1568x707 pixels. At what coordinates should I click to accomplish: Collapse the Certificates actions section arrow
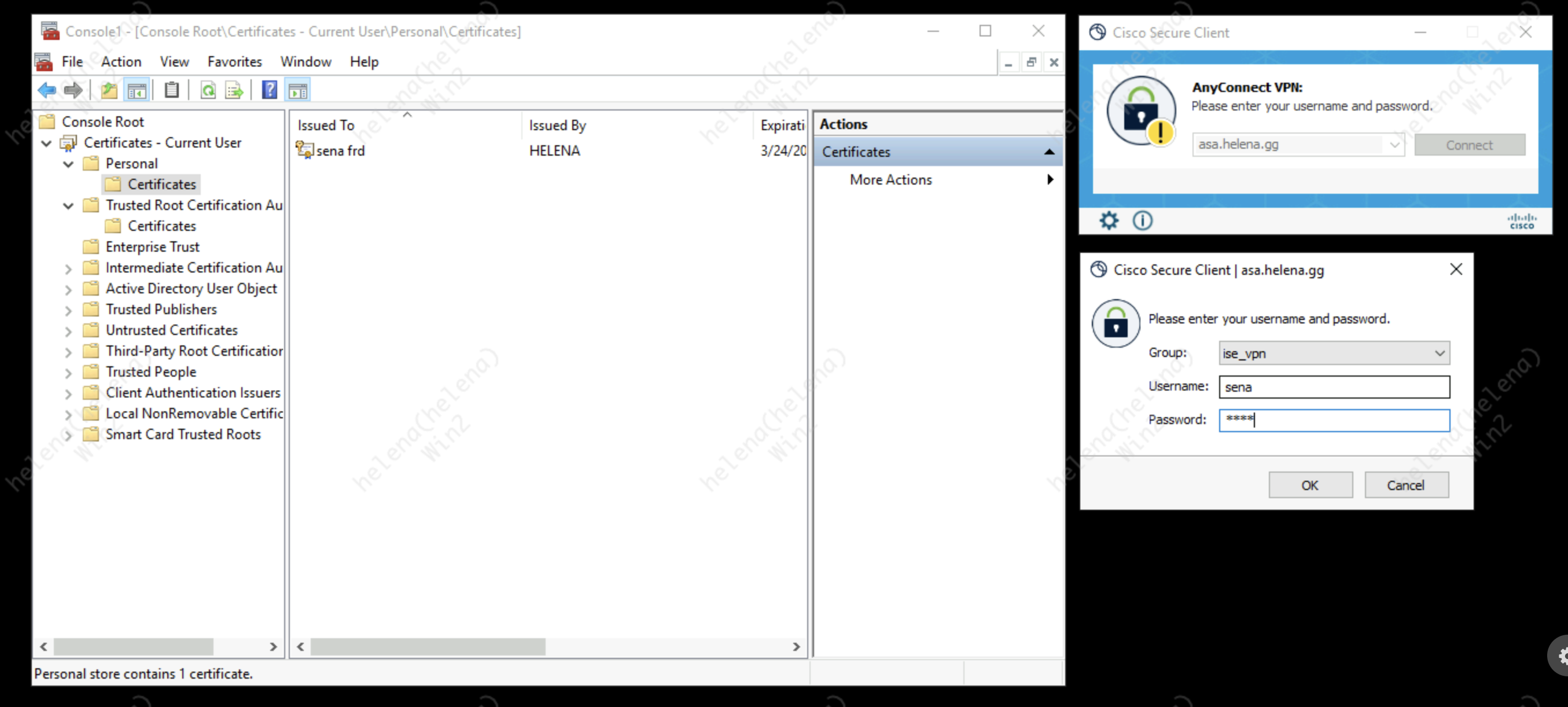(1049, 152)
